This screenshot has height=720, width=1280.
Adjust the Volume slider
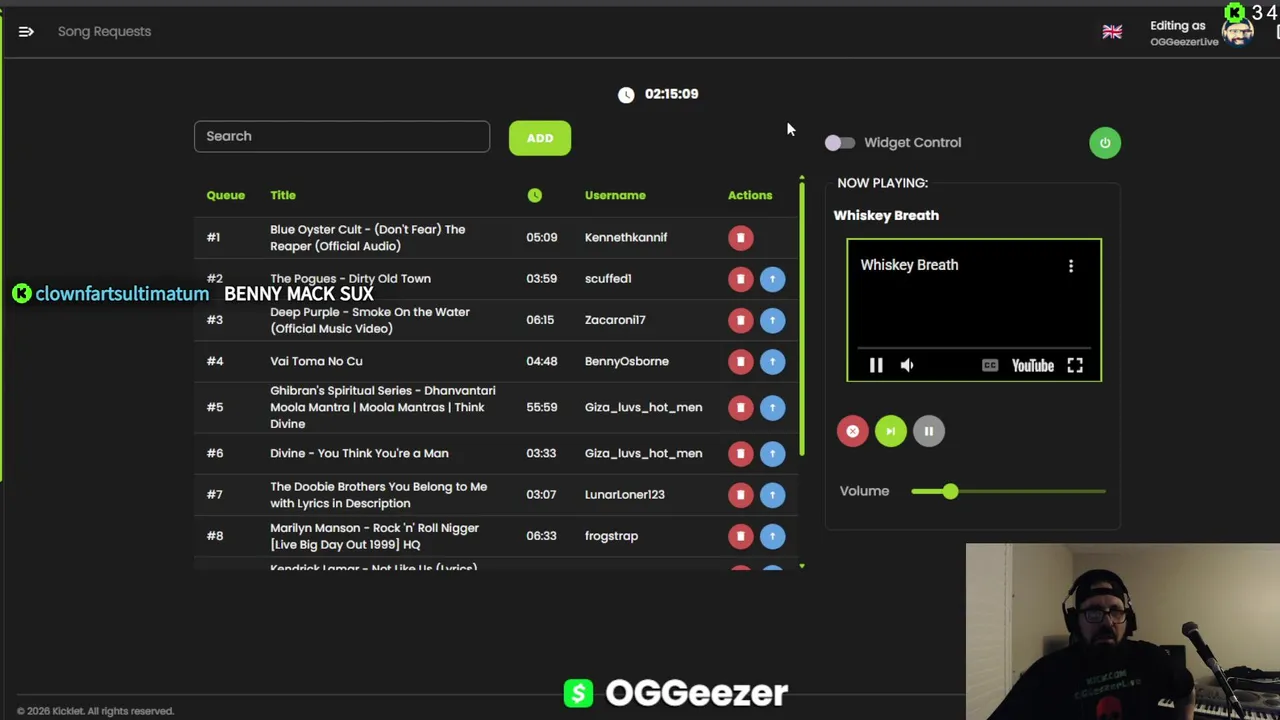[x=1008, y=491]
